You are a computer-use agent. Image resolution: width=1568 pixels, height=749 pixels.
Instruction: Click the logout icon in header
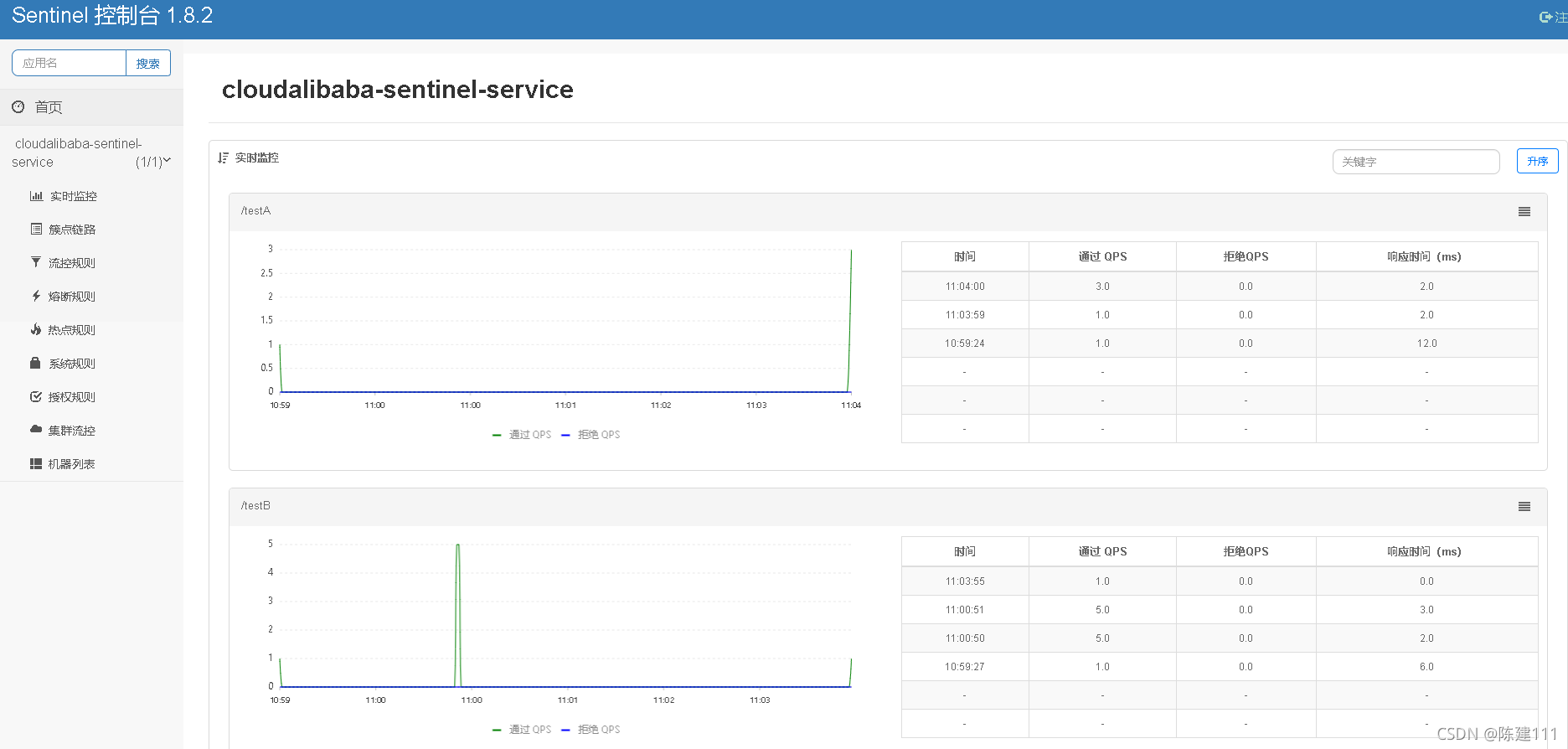click(x=1546, y=17)
